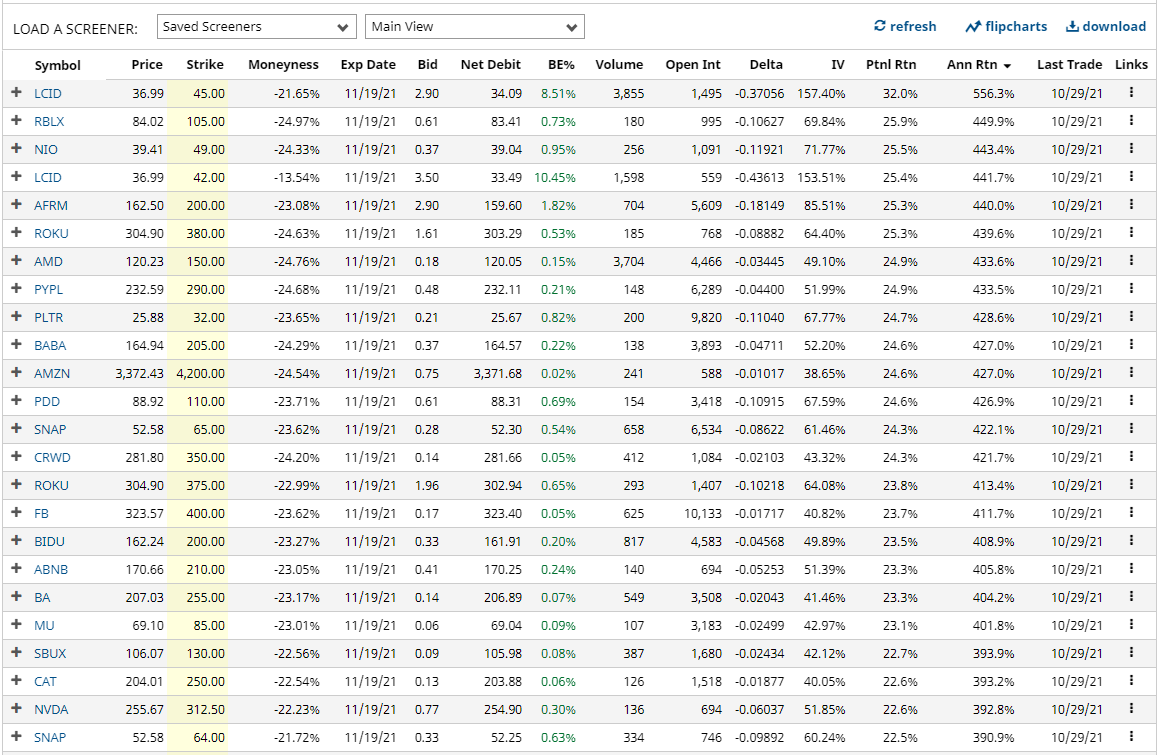Expand the FB row details
The width and height of the screenshot is (1158, 755).
16,513
